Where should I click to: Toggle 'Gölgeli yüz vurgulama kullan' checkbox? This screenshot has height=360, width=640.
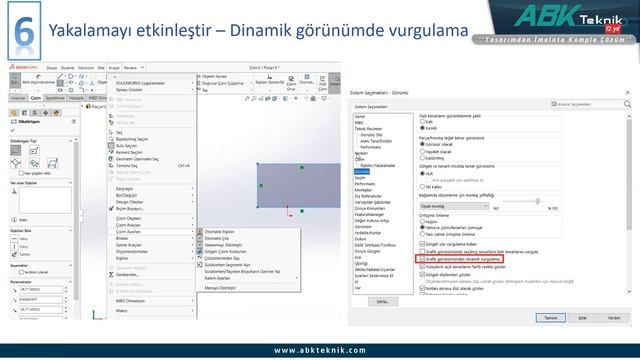click(422, 244)
